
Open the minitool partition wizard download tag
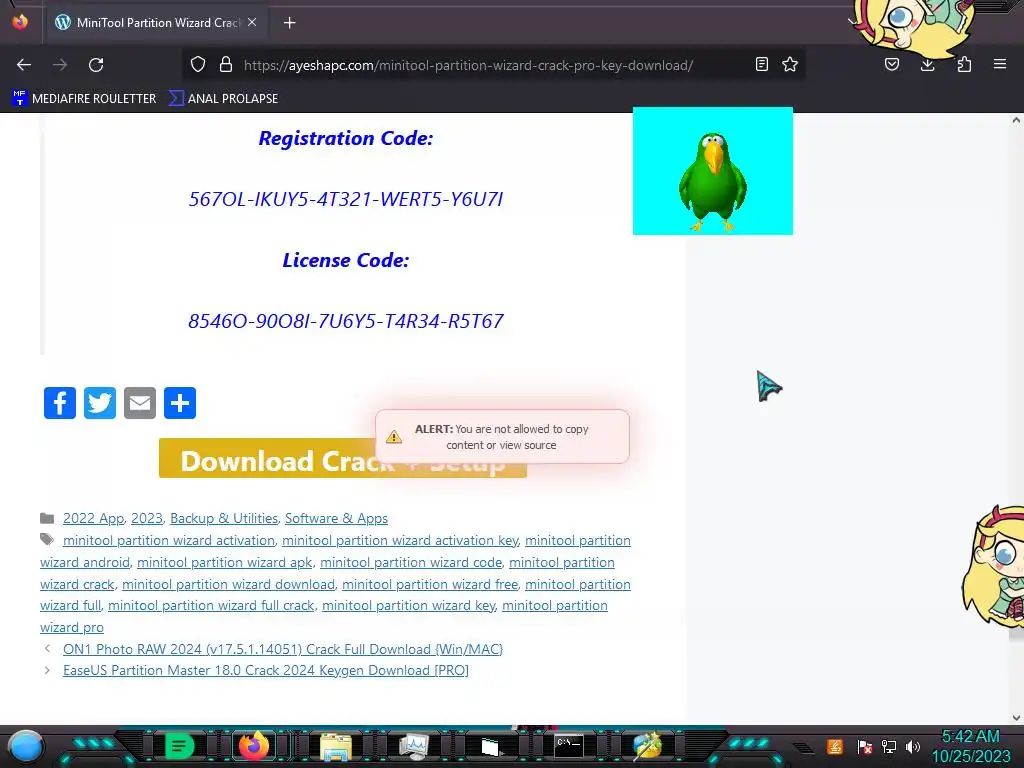229,584
